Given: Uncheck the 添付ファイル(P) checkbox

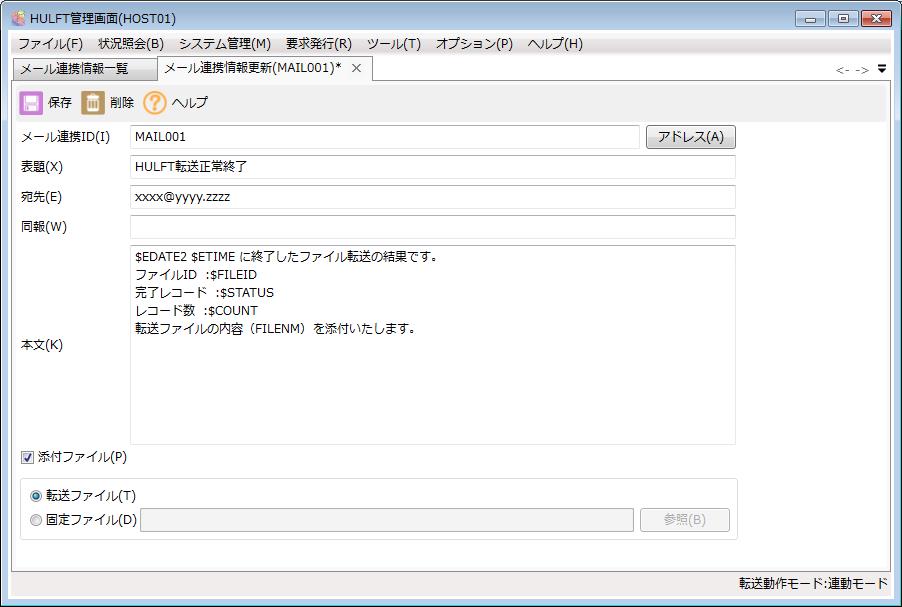Looking at the screenshot, I should tap(27, 457).
